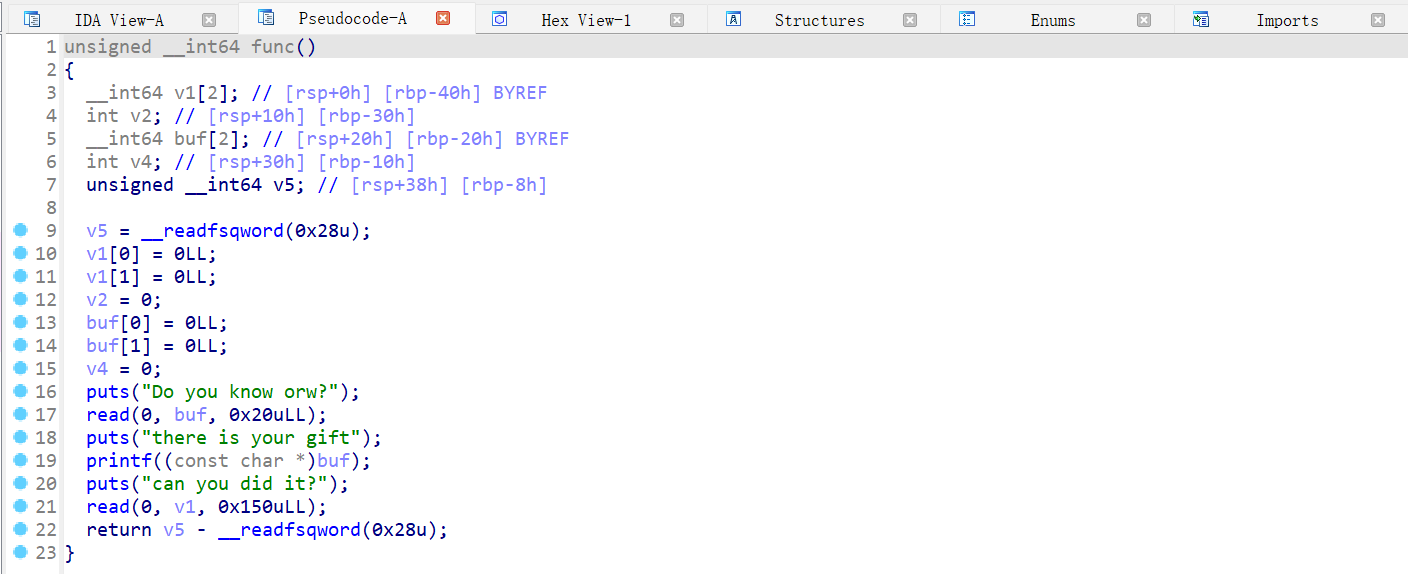This screenshot has width=1408, height=574.
Task: Close the IDA View-A tab
Action: pos(209,20)
